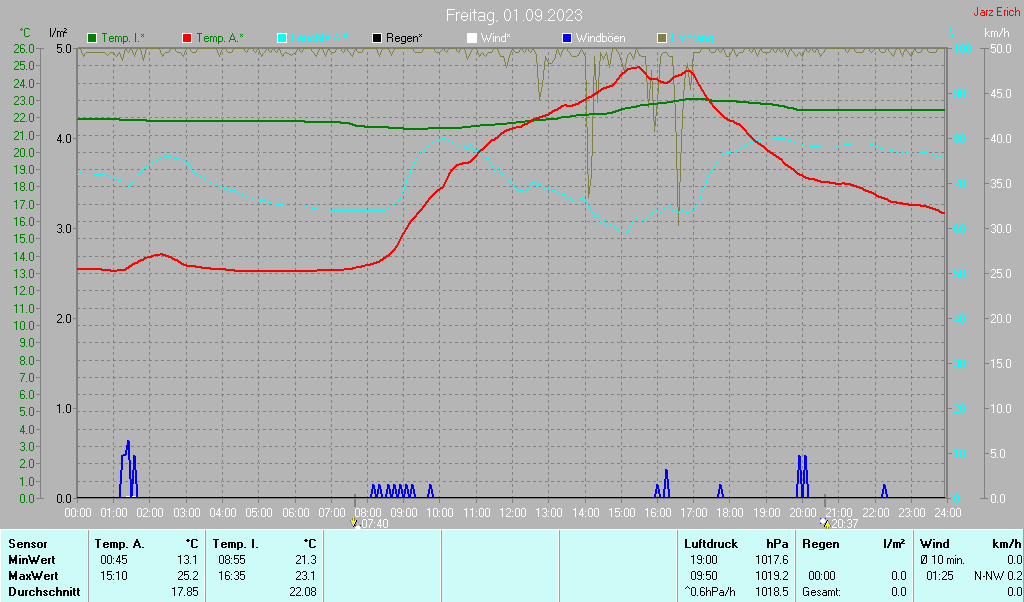This screenshot has height=602, width=1024.
Task: Click the sunrise marker at 07:40
Action: click(x=355, y=522)
